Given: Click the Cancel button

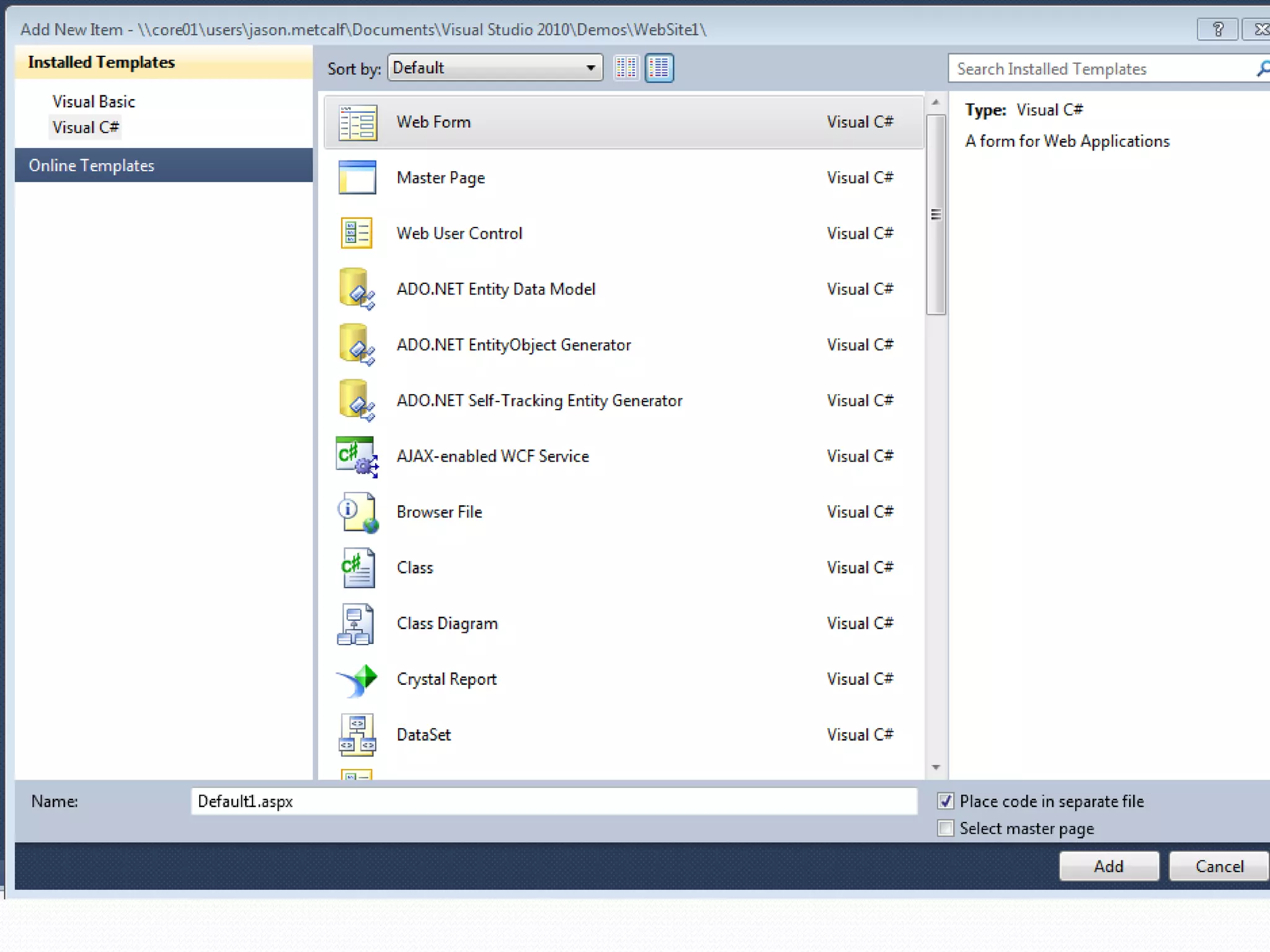Looking at the screenshot, I should tap(1219, 866).
